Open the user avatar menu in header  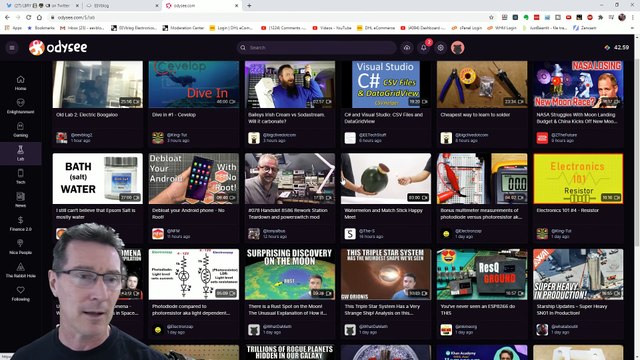458,48
